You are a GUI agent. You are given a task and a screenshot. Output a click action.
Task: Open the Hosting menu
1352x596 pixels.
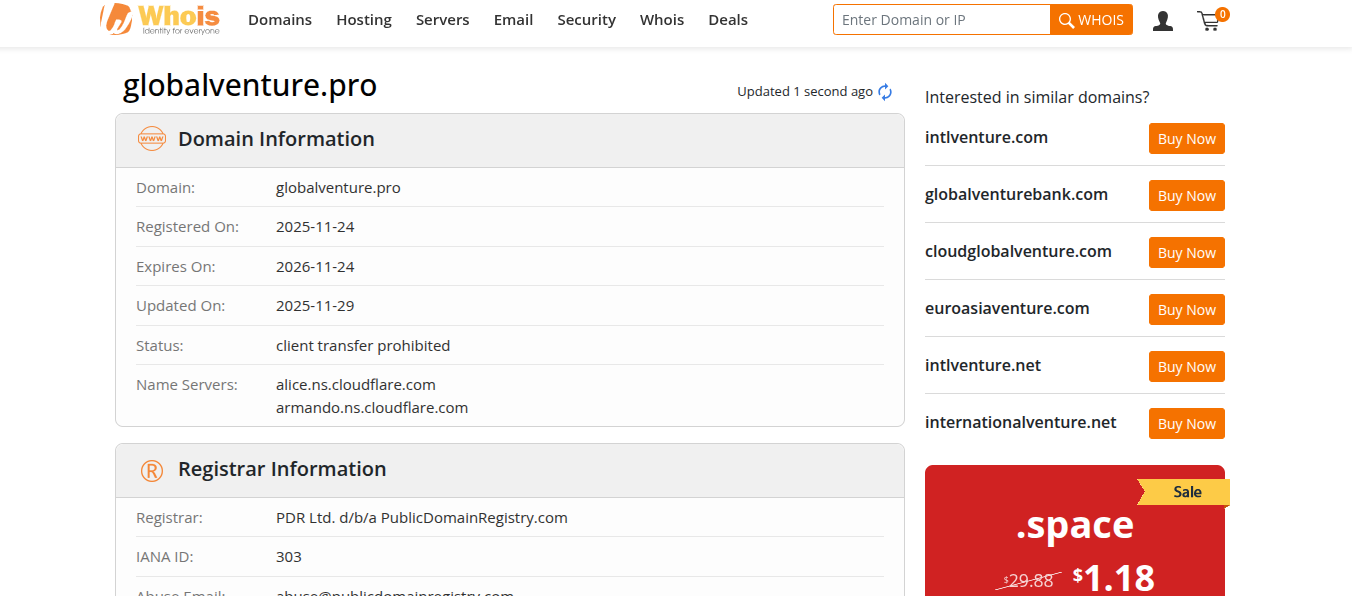coord(364,20)
